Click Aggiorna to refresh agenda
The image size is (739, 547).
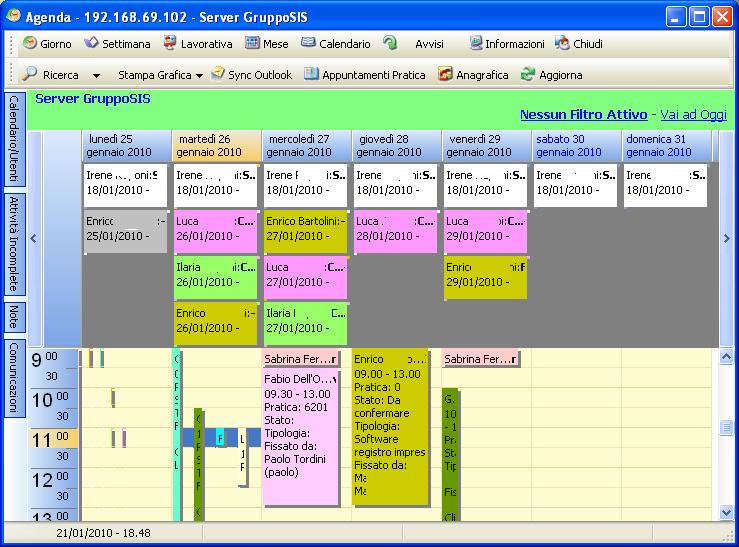[552, 75]
